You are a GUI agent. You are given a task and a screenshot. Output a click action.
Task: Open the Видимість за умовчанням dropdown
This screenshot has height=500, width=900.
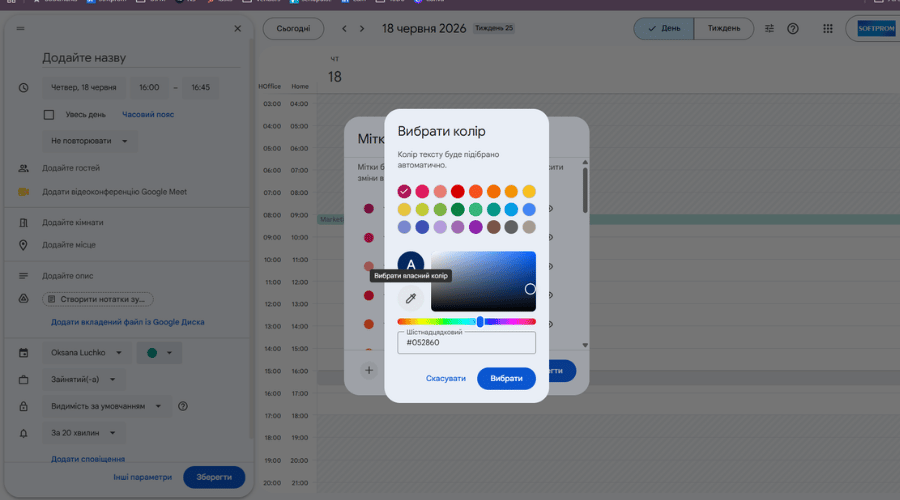pos(106,406)
